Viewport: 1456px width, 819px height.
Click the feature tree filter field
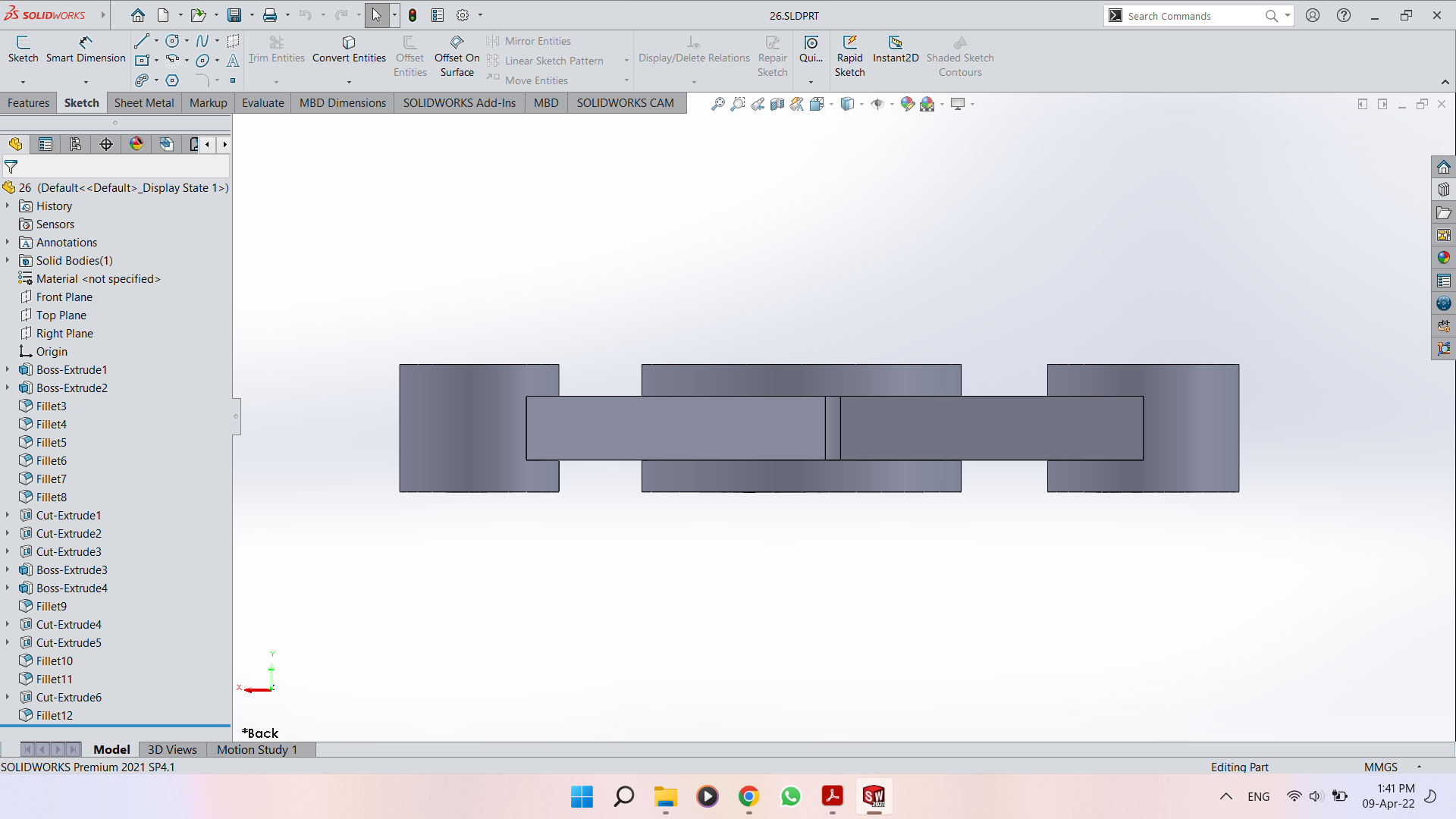point(116,167)
